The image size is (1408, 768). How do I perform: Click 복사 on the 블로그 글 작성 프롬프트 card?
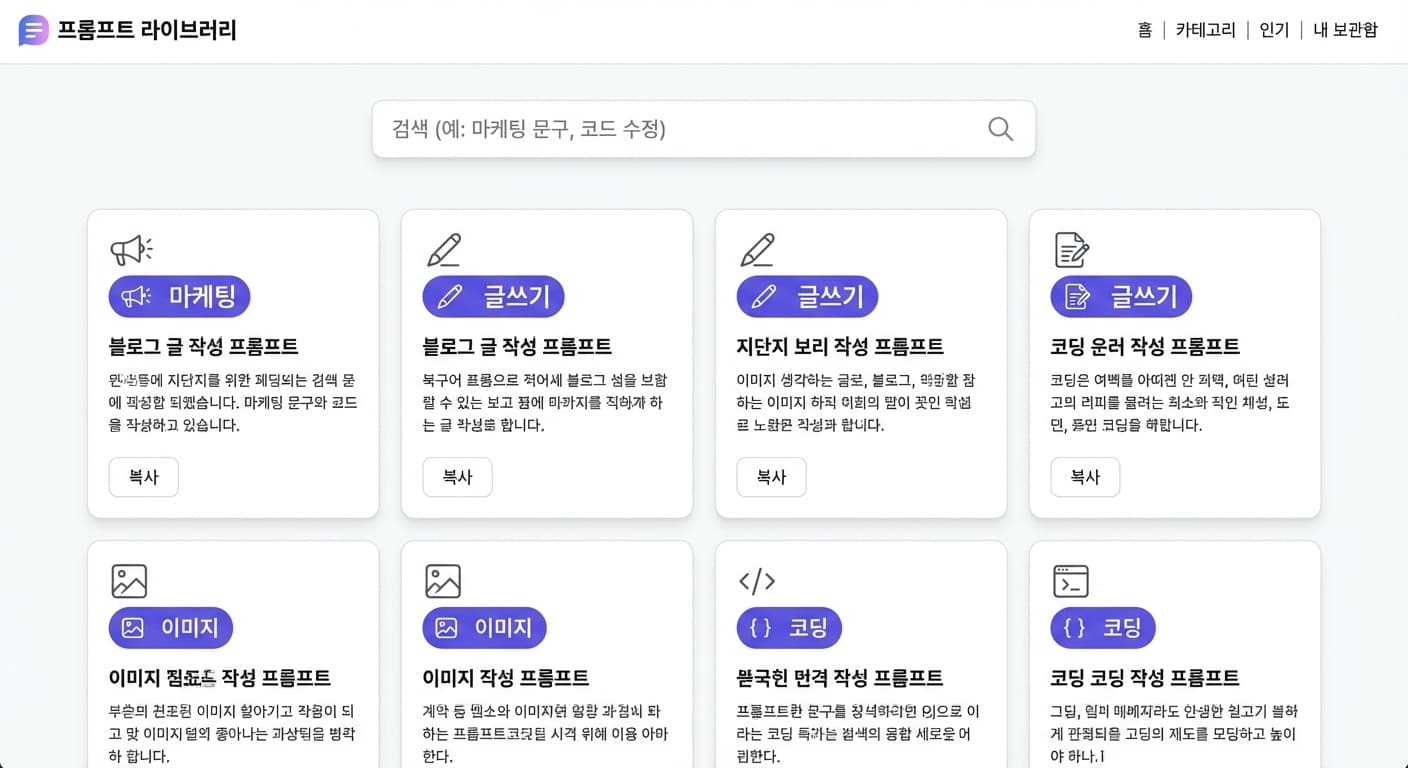(x=457, y=477)
